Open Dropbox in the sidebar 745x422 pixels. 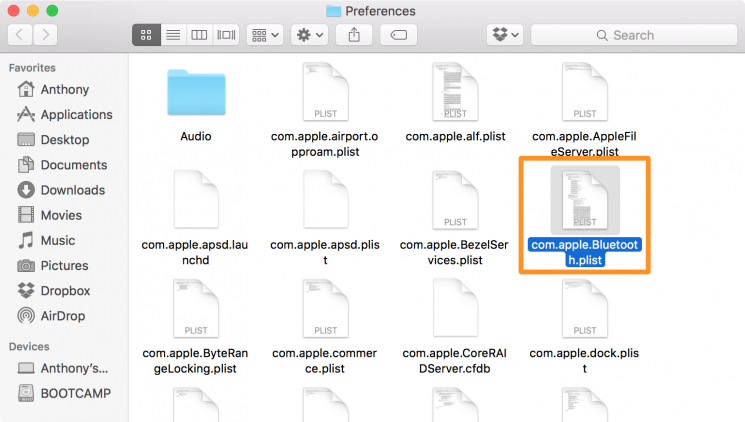pos(64,291)
